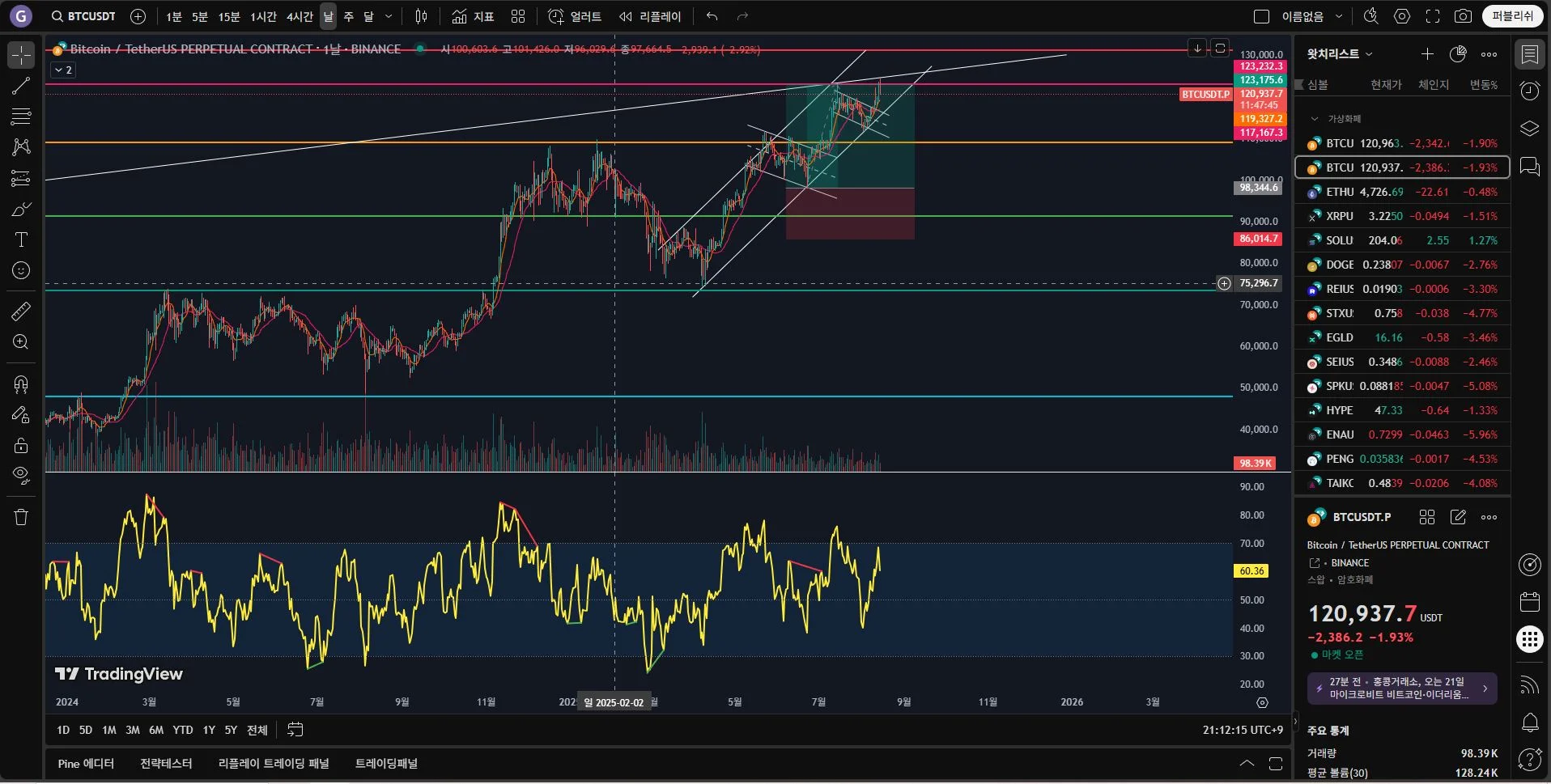Click the 퍼블리쉬 publish button
Screen dimensions: 1551x784
[x=1513, y=16]
